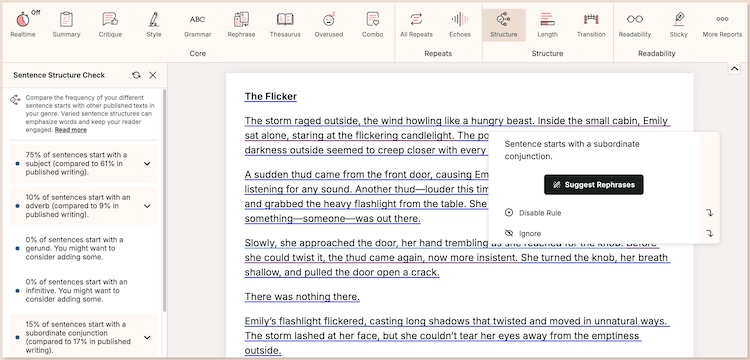Open the Rephrase tool
Screen dimensions: 750x360
tap(241, 24)
